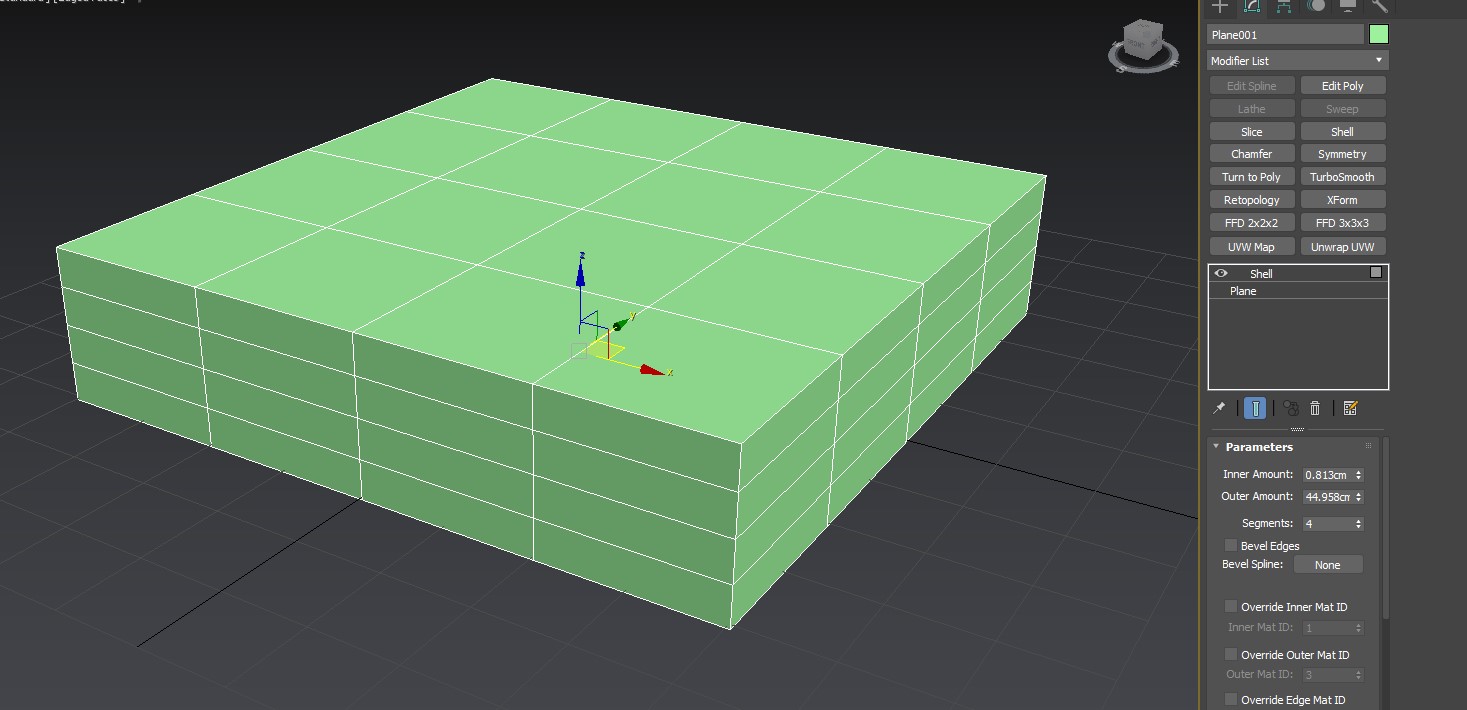Open the Create panel plus tab

click(1219, 6)
